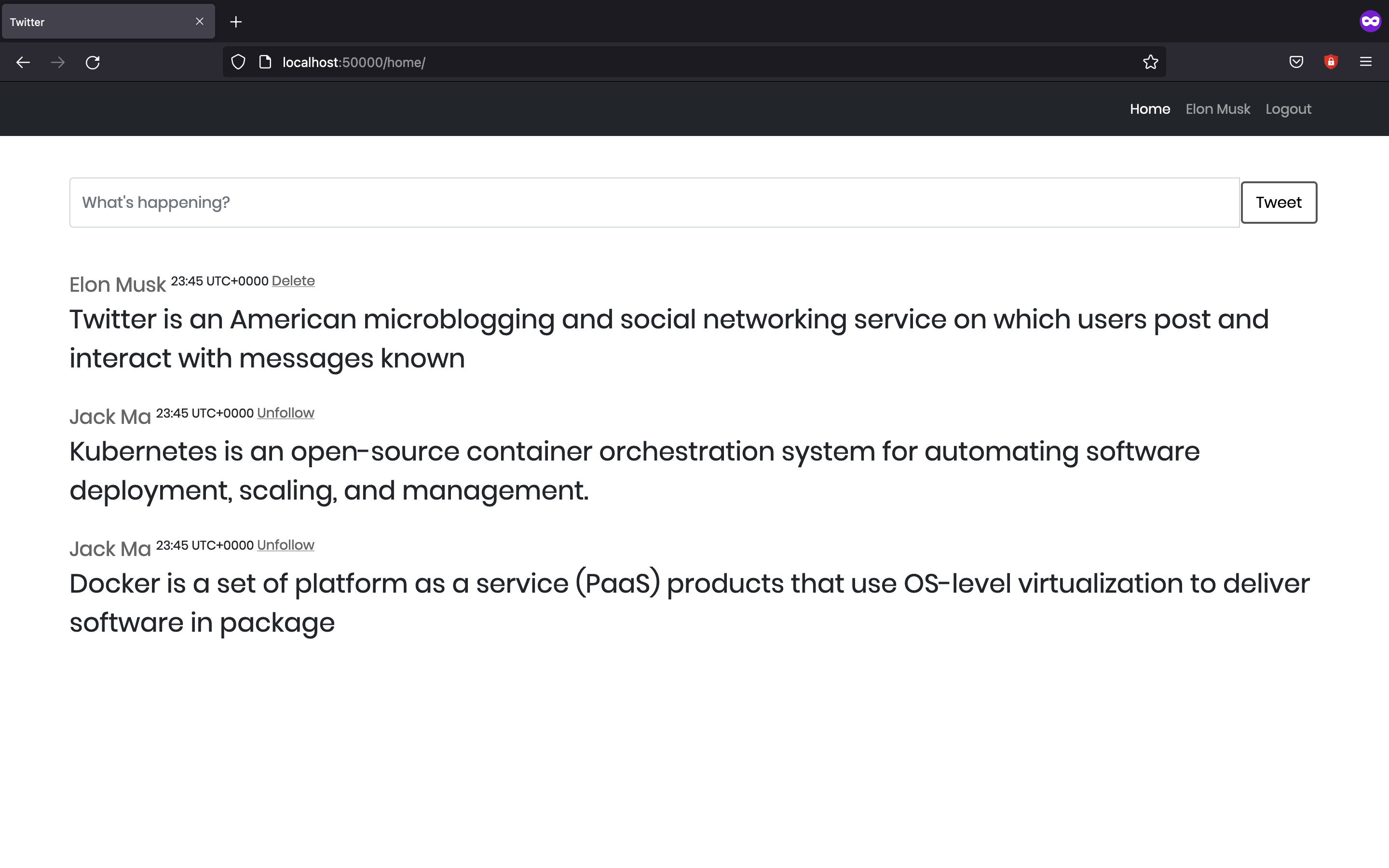Viewport: 1389px width, 868px height.
Task: Close the Twitter tab
Action: 200,22
